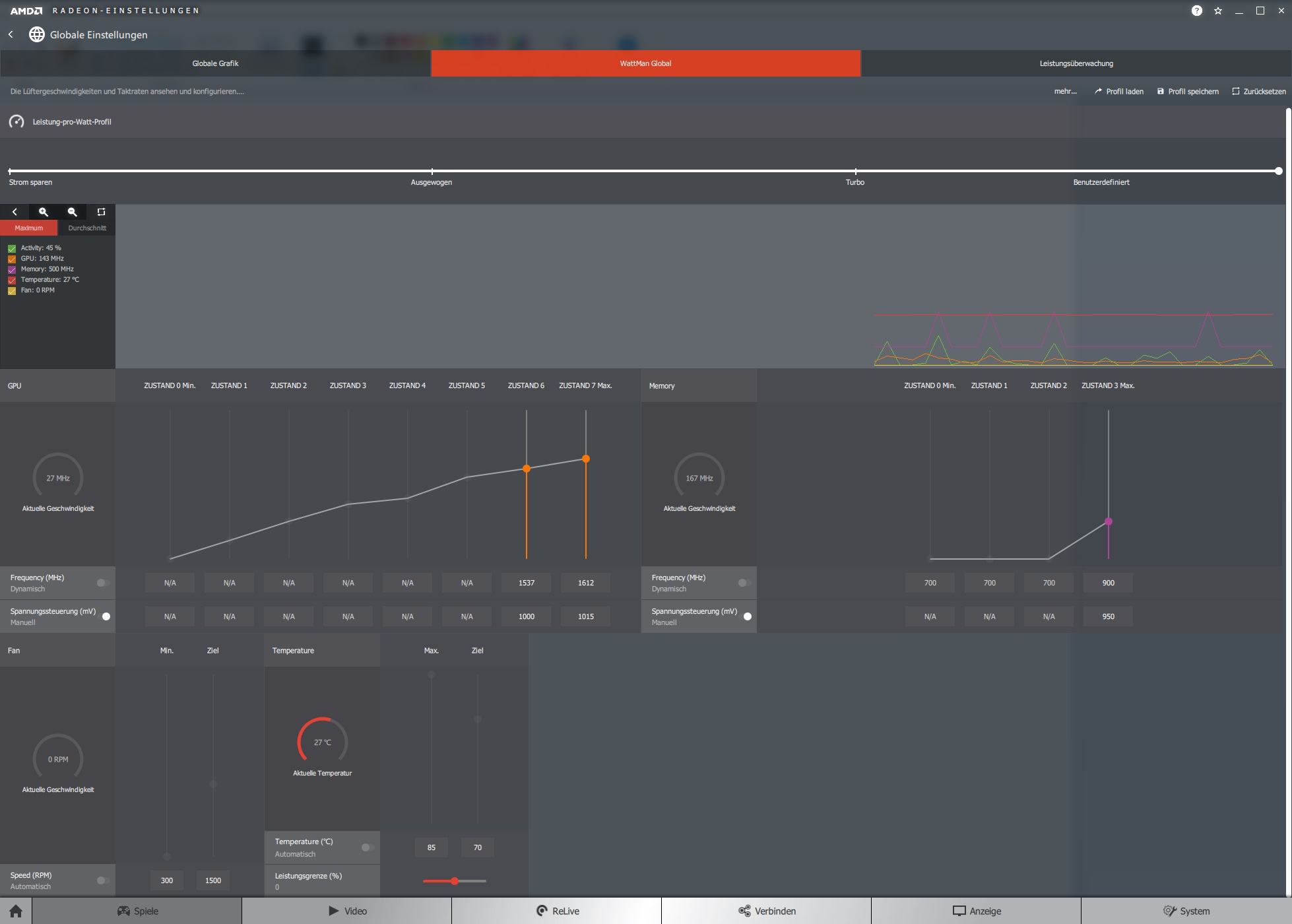This screenshot has height=924, width=1292.
Task: Click the Leistung-pro-Watt-Profil gauge icon
Action: click(16, 121)
